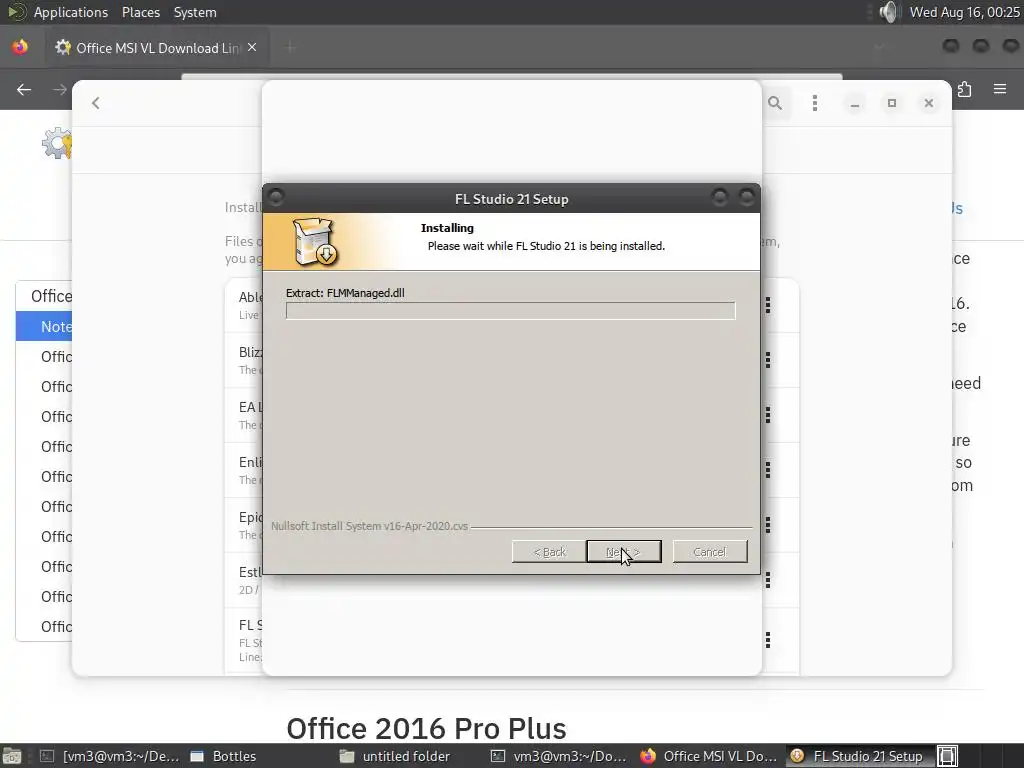This screenshot has width=1024, height=768.
Task: Click the Extract: FLMManaged.dll status text
Action: tap(345, 293)
